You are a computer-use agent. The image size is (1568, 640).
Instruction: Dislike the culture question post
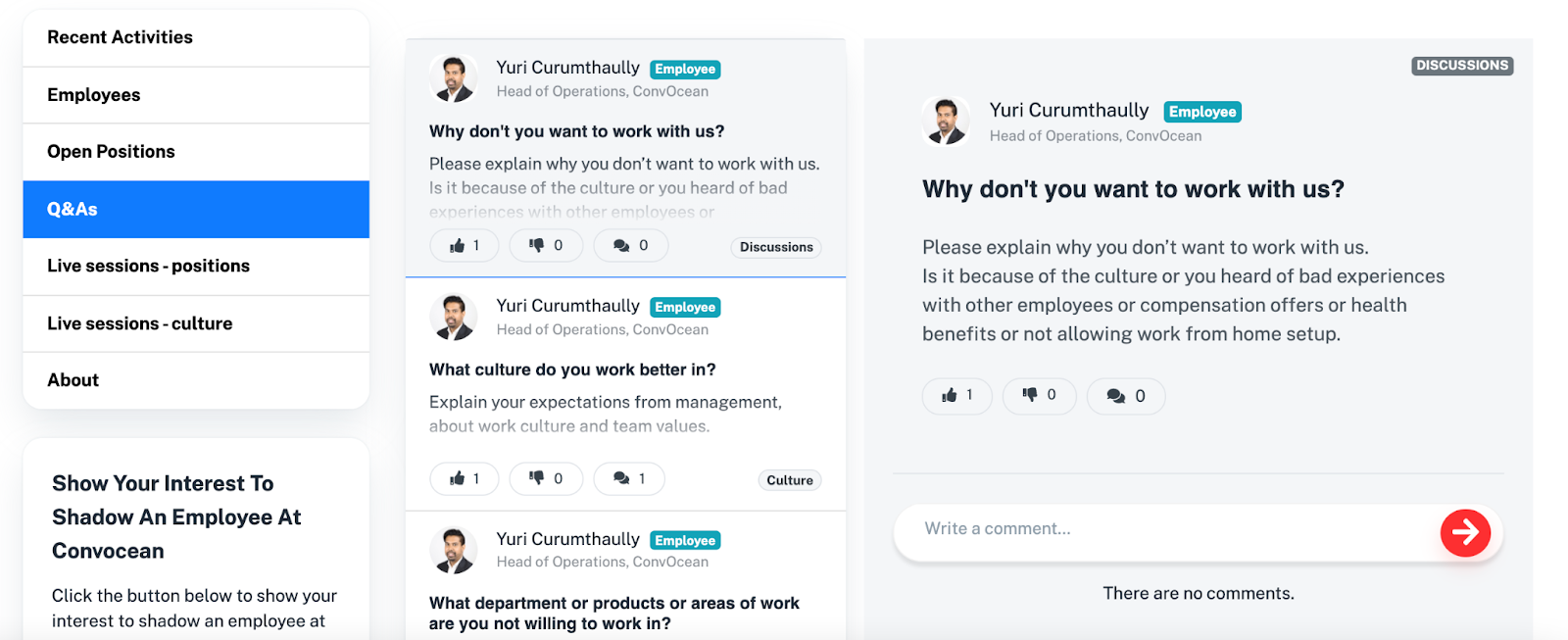546,478
